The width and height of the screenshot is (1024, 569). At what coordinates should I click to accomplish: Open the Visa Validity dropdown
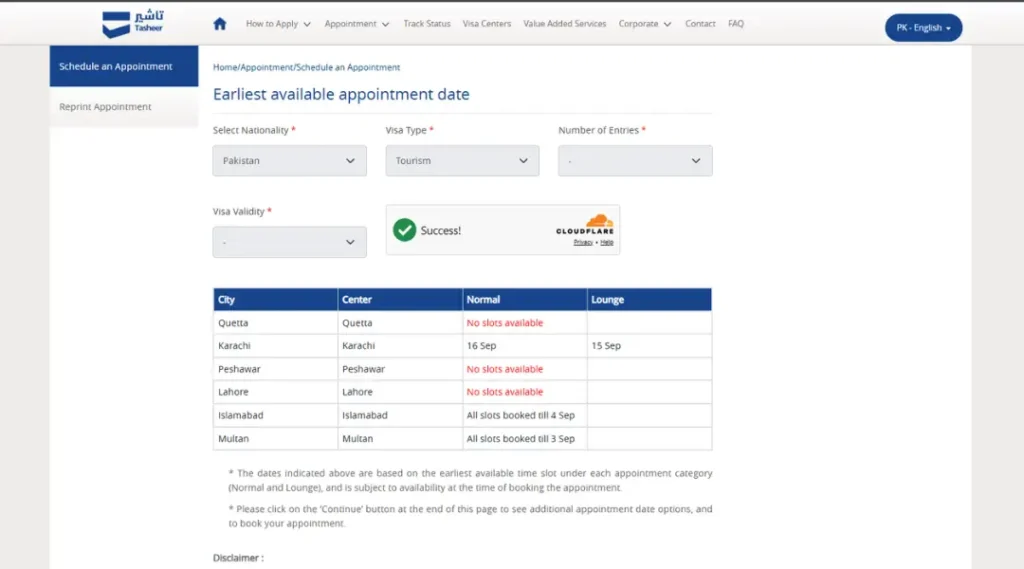289,242
